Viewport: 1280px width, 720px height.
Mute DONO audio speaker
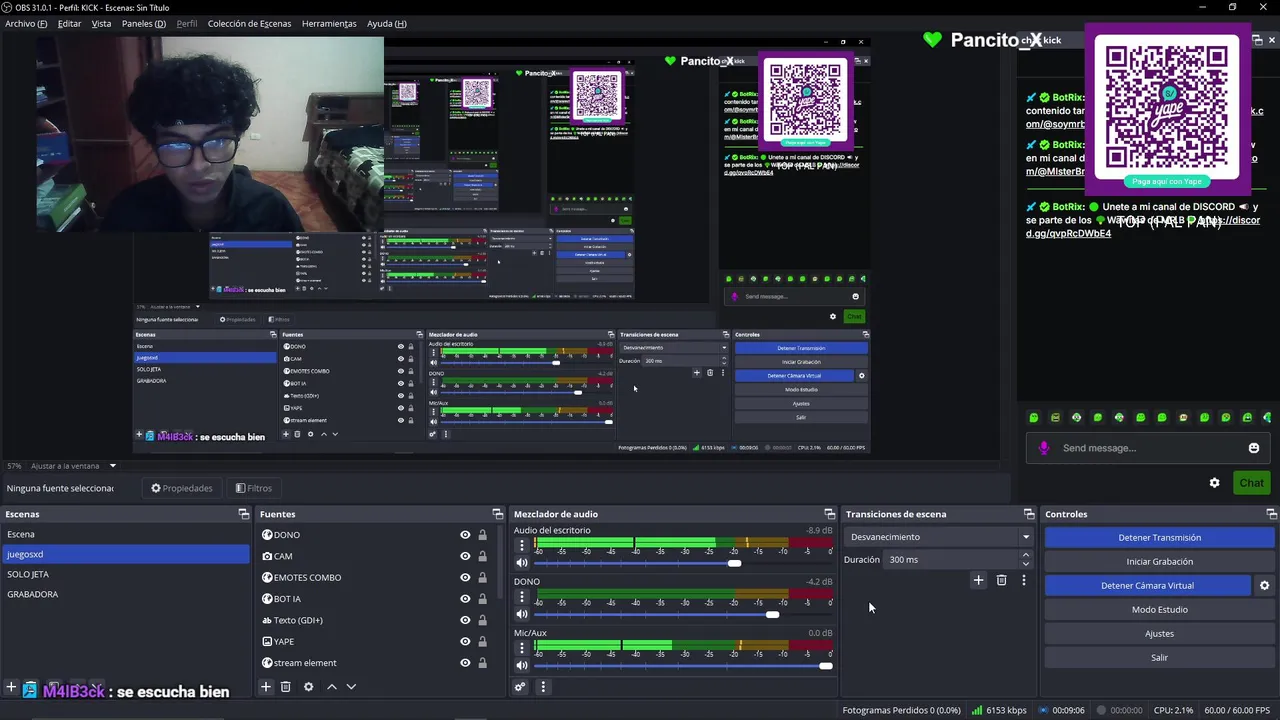[521, 614]
